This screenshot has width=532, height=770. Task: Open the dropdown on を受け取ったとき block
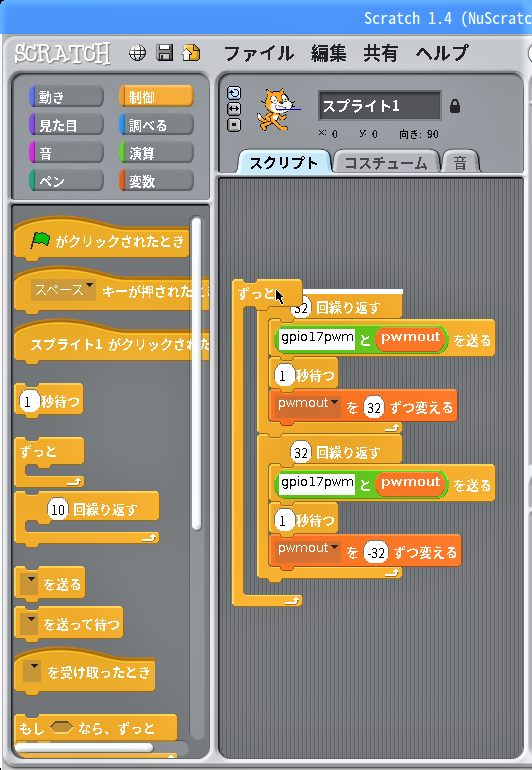coord(32,672)
